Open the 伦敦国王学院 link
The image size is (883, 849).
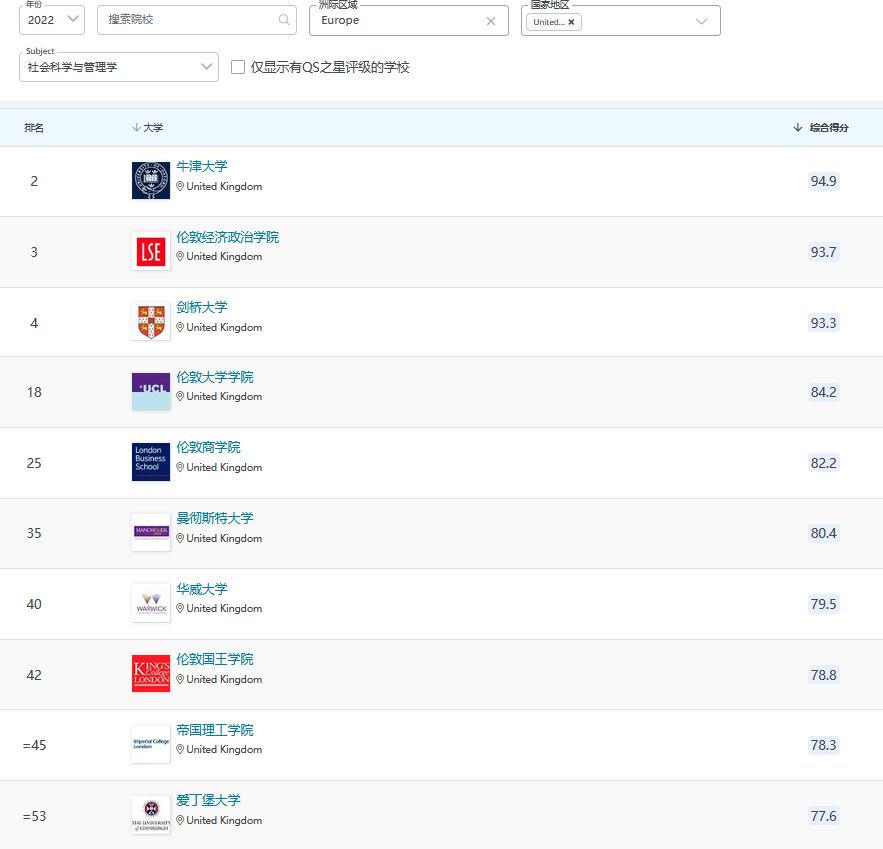pos(215,659)
